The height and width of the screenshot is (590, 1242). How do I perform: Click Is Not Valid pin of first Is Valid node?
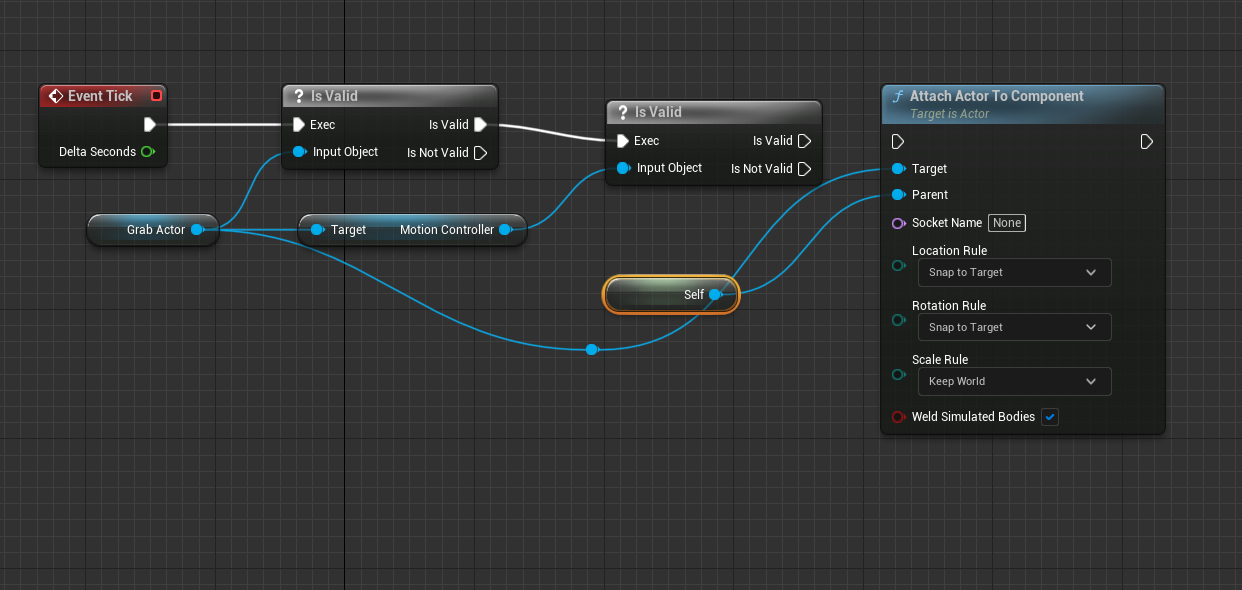[480, 153]
